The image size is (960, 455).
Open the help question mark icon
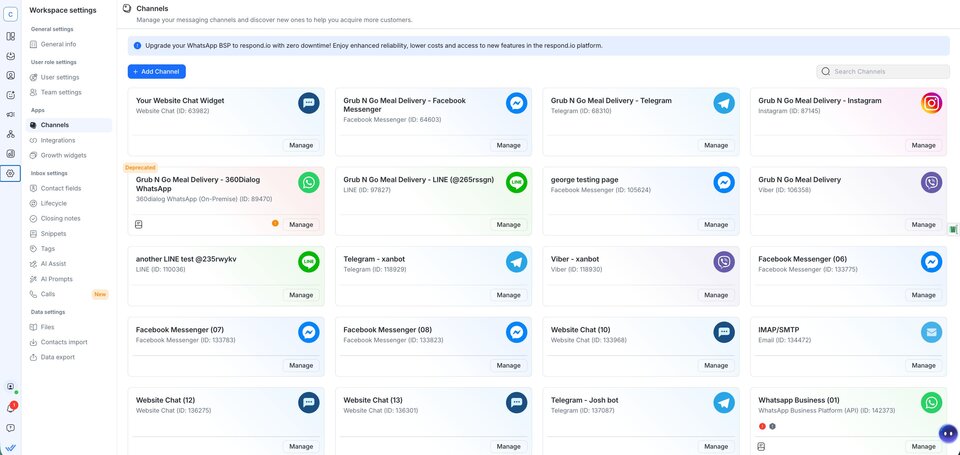[x=10, y=428]
